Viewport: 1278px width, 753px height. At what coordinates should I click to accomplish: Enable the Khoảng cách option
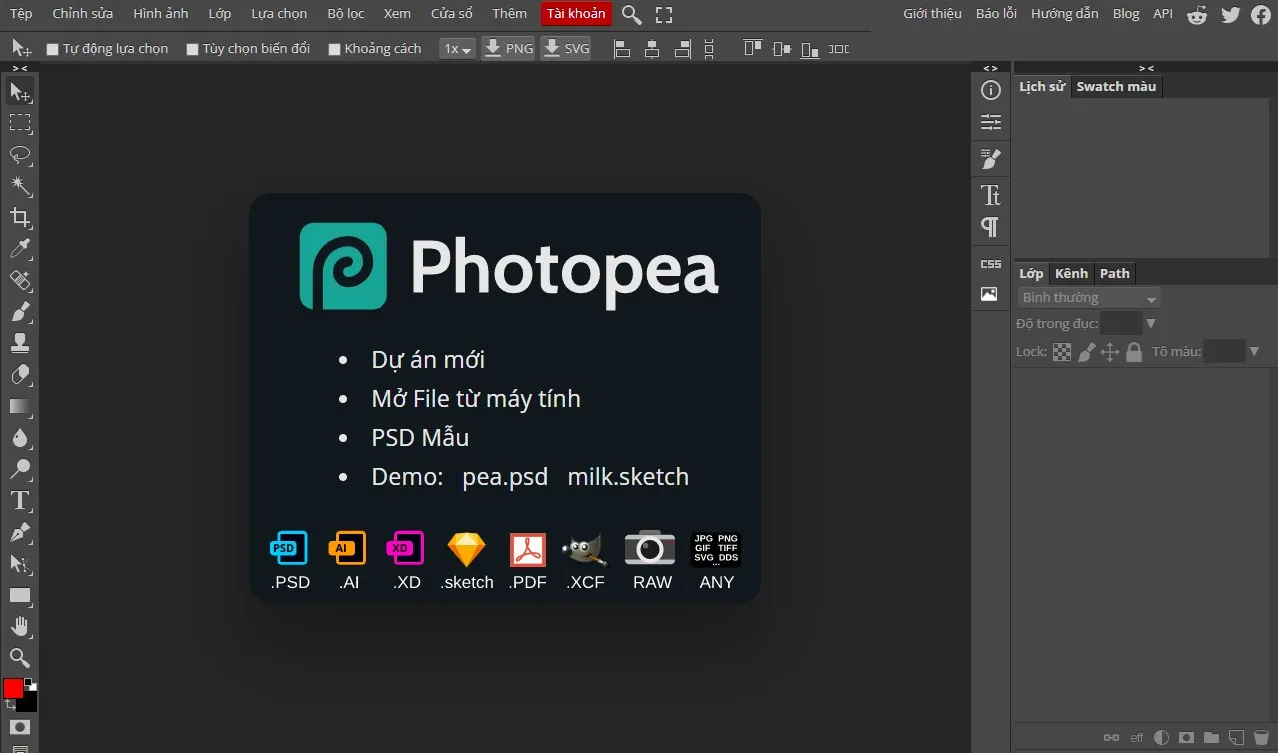tap(334, 47)
